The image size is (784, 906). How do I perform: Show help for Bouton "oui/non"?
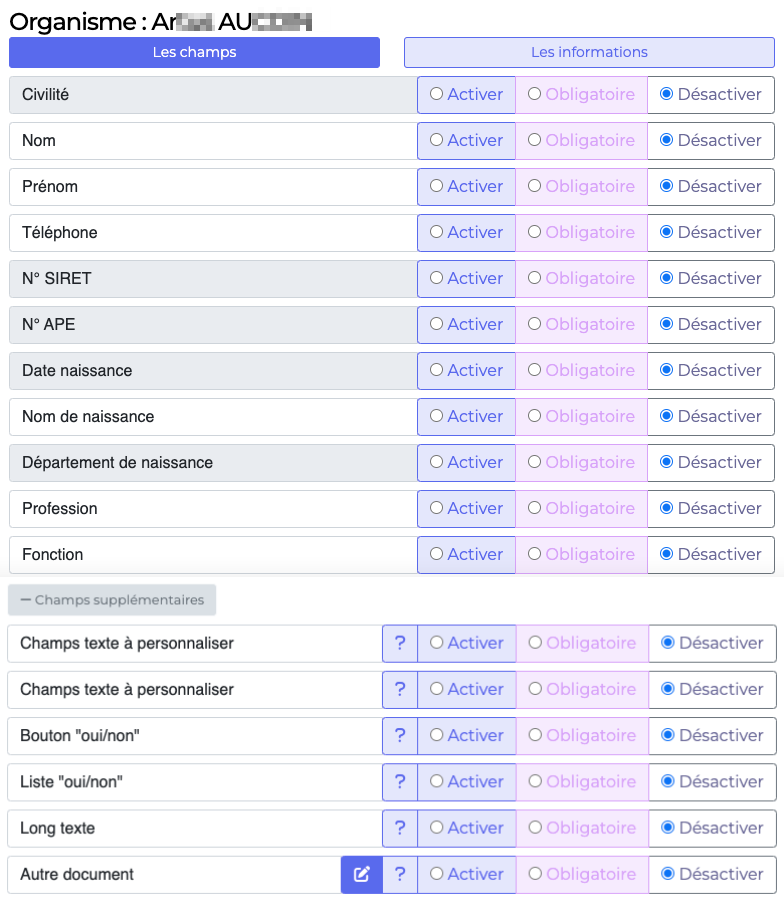tap(400, 736)
